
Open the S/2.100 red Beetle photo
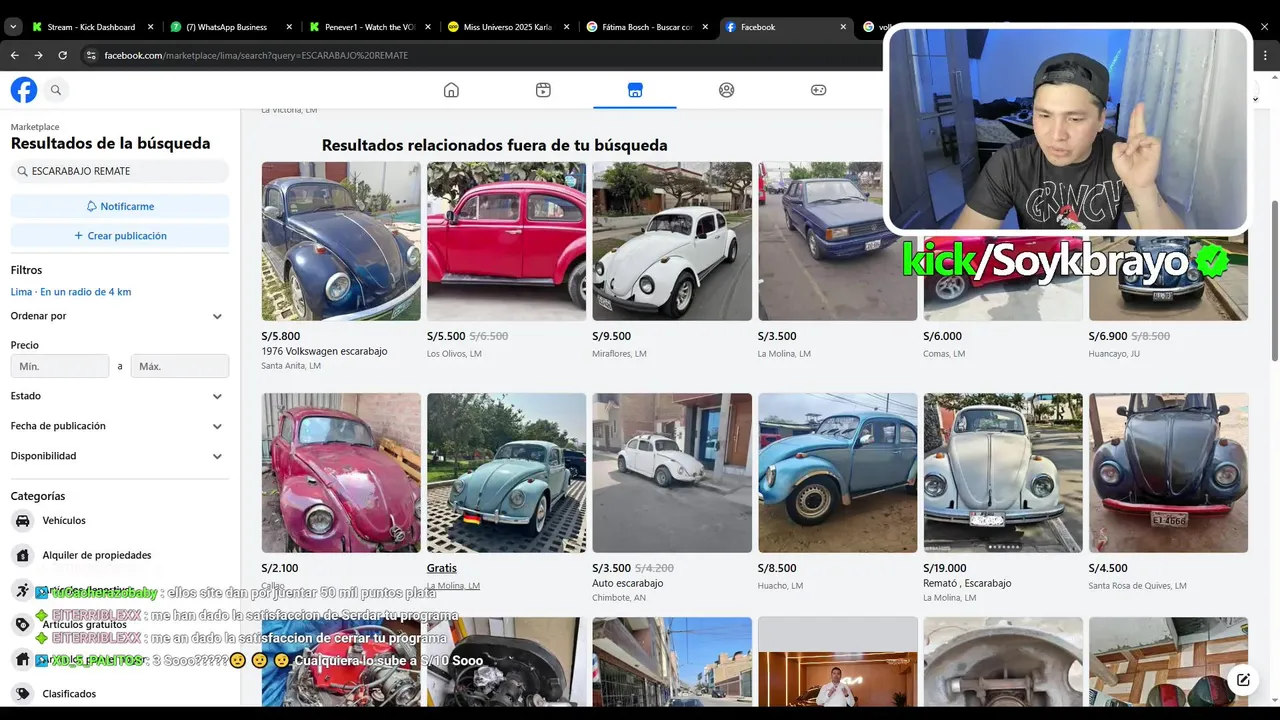(x=341, y=473)
